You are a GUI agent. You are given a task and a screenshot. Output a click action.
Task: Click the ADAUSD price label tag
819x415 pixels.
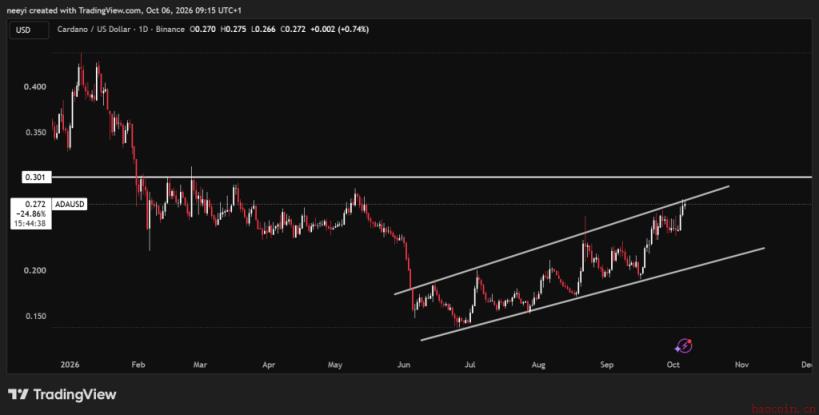click(69, 205)
